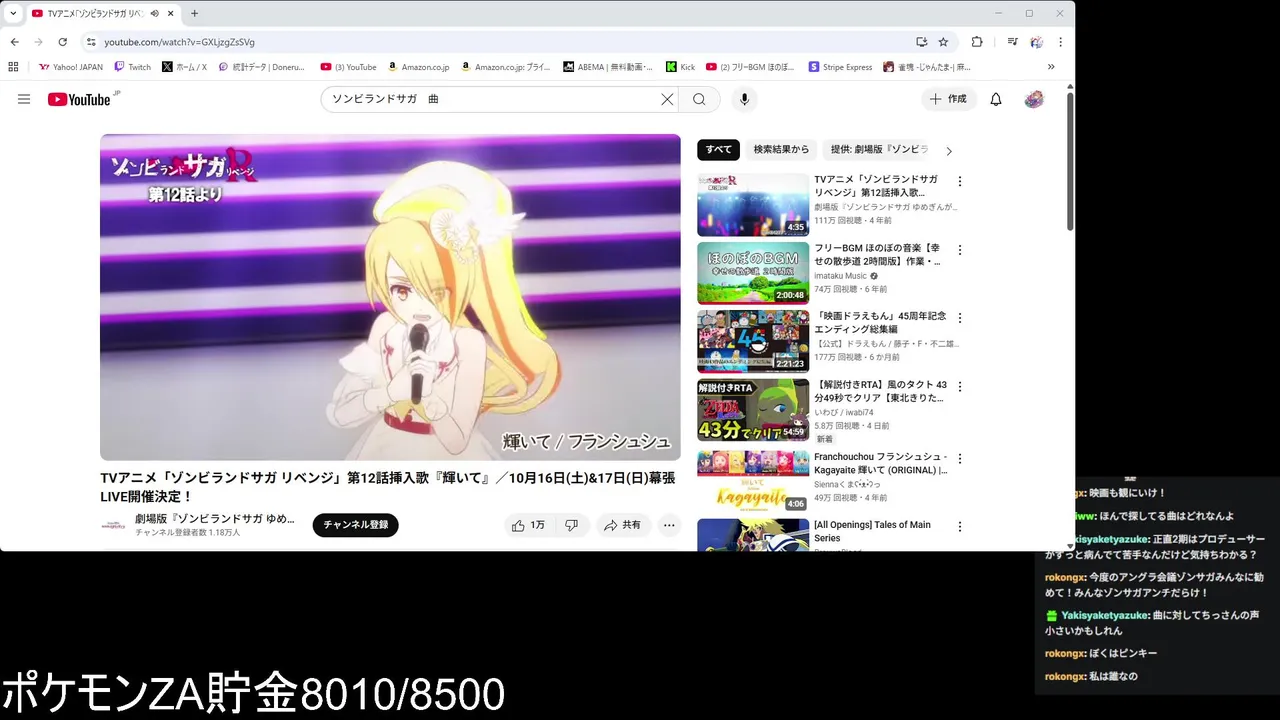Subscribe with チャンネル登録 button
Image resolution: width=1280 pixels, height=720 pixels.
(355, 525)
